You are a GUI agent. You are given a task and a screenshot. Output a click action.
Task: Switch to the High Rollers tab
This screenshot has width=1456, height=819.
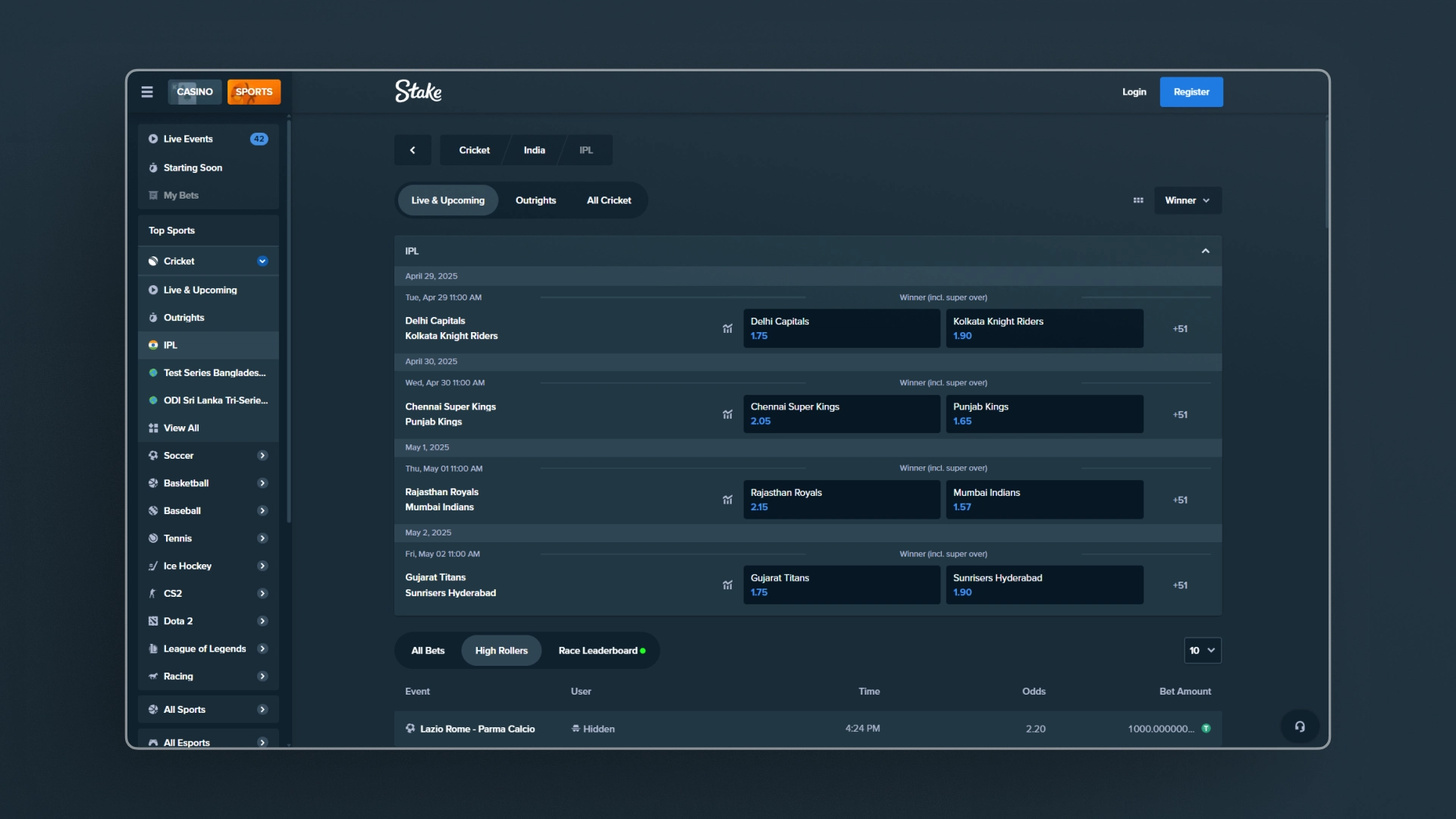coord(501,651)
